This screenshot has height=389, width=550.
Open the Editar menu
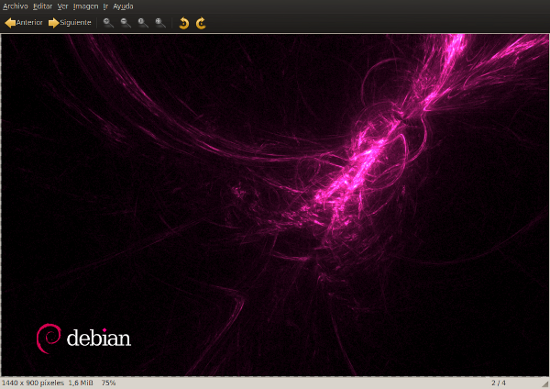[x=42, y=6]
